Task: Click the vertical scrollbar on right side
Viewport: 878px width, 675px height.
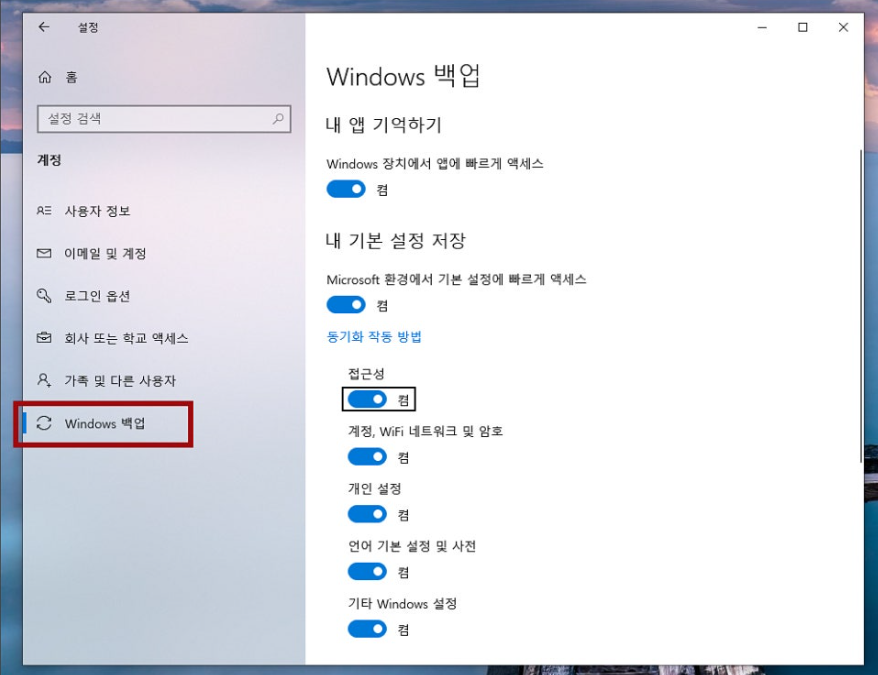Action: point(861,306)
